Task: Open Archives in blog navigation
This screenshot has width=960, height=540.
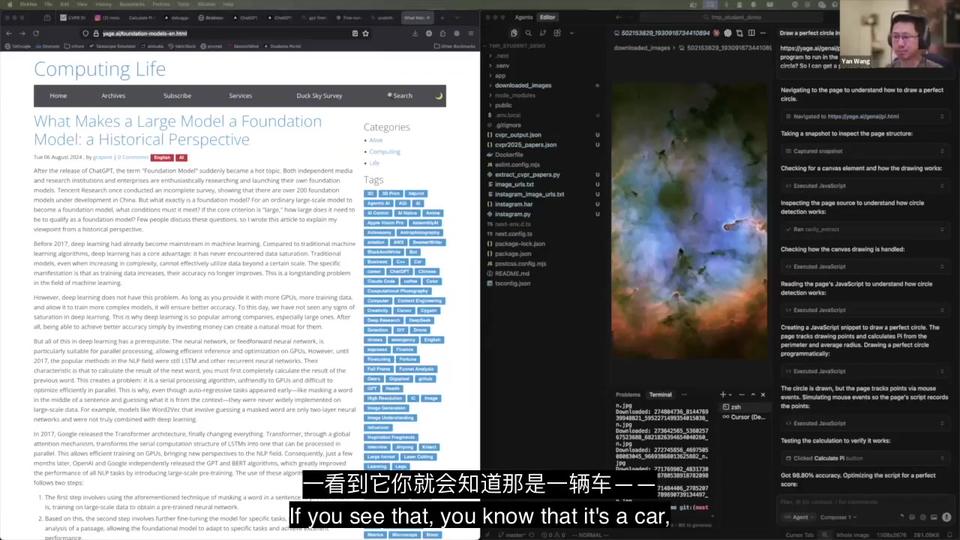Action: (113, 96)
